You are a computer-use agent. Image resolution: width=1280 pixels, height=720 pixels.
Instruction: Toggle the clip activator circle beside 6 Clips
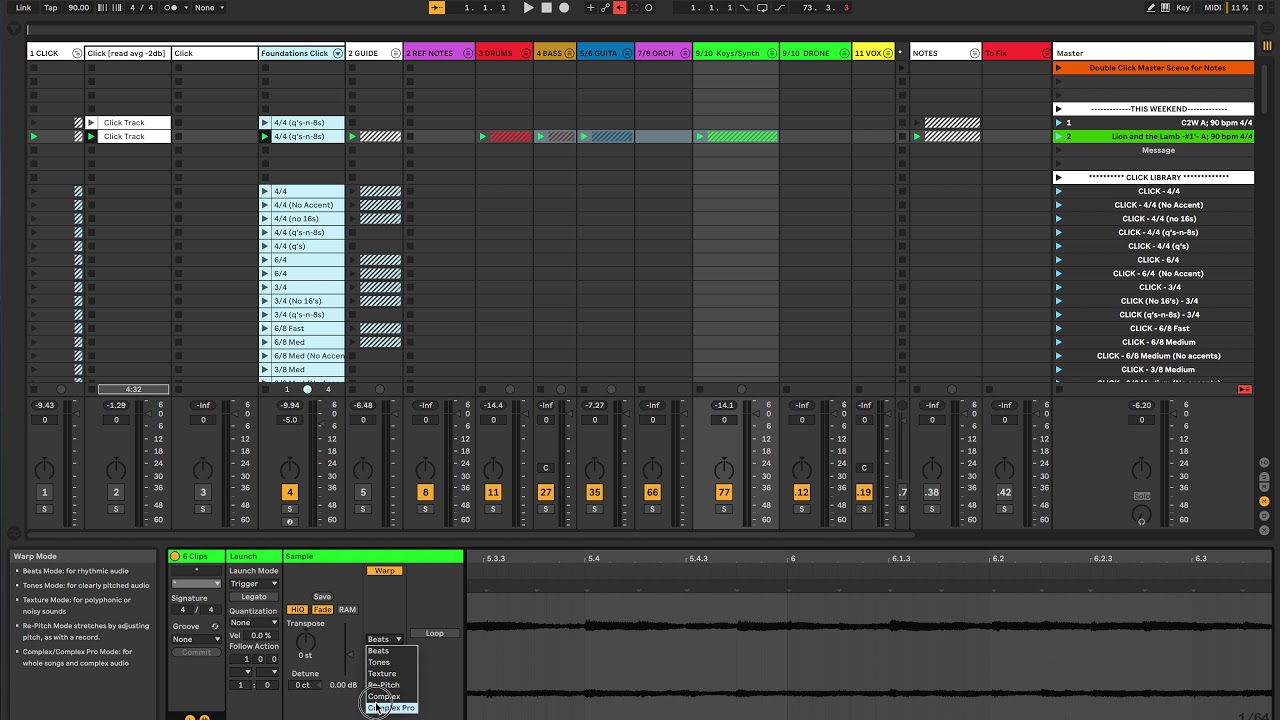tap(175, 556)
